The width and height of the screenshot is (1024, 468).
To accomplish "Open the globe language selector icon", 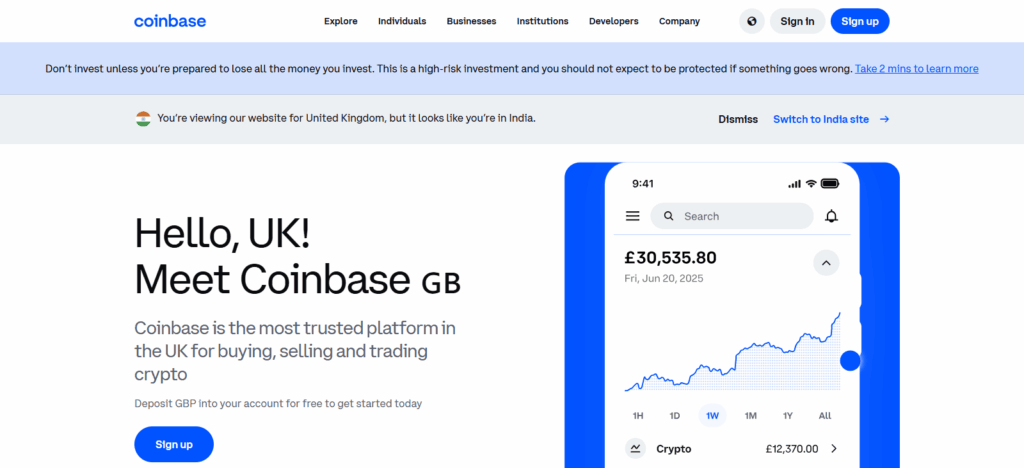I will (752, 21).
